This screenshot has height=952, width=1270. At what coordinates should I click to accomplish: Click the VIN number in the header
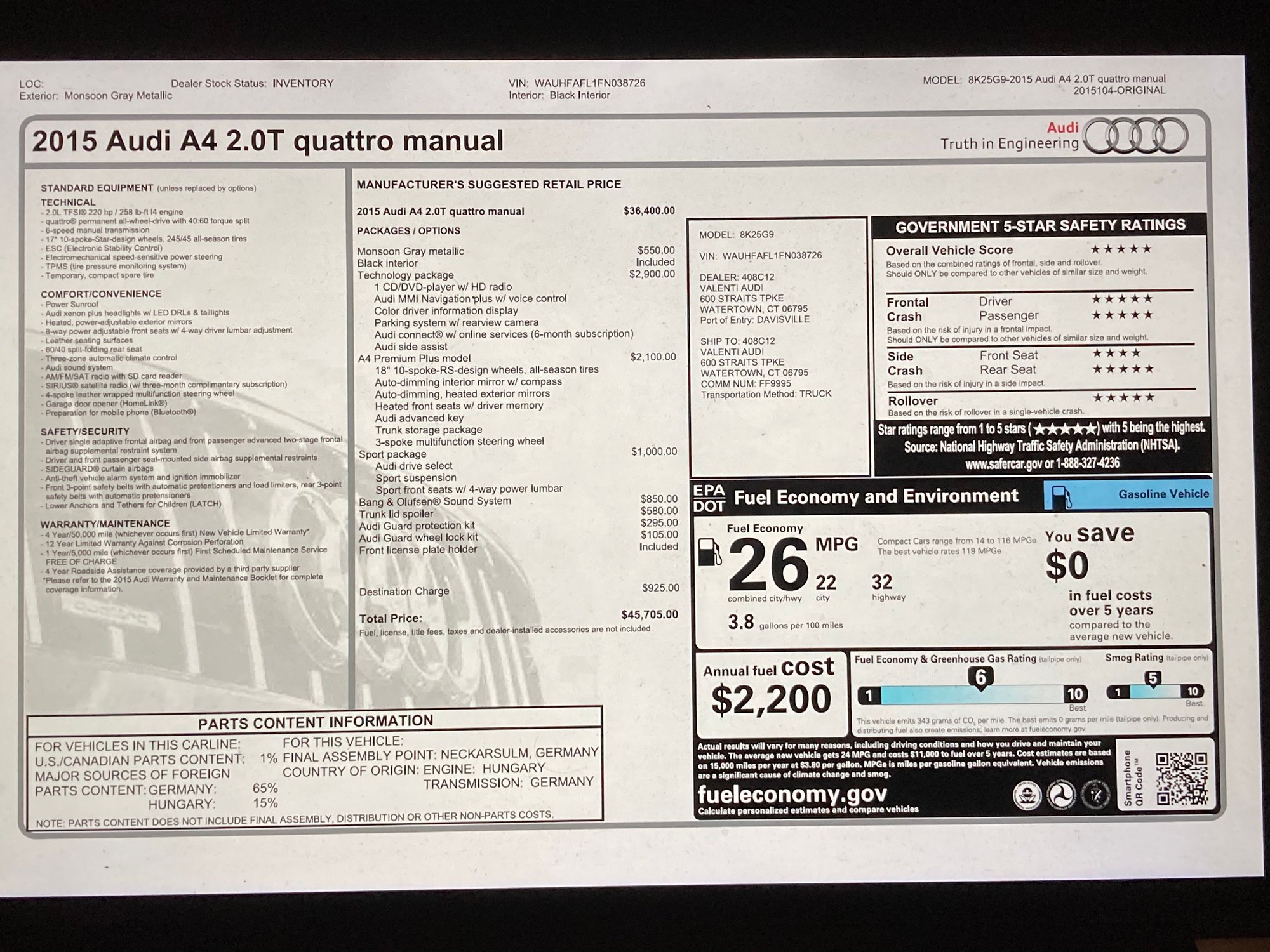pos(589,83)
